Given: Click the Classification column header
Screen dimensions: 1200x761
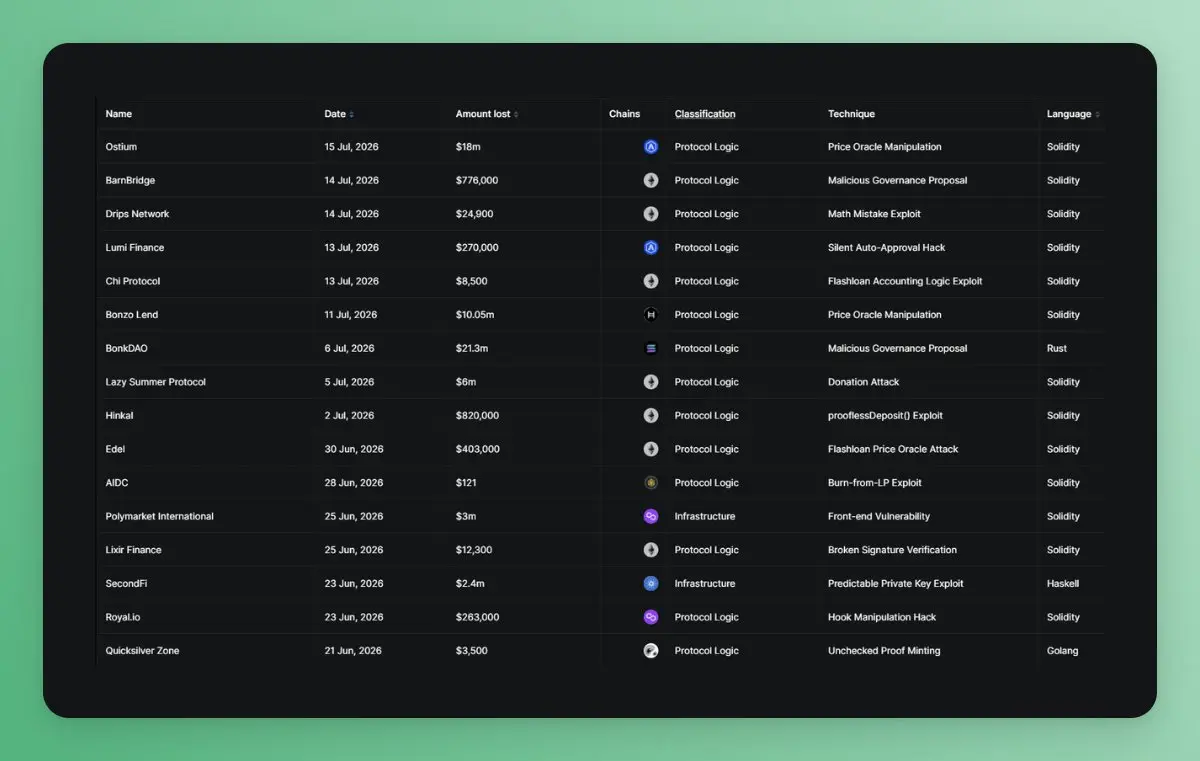Looking at the screenshot, I should coord(705,114).
